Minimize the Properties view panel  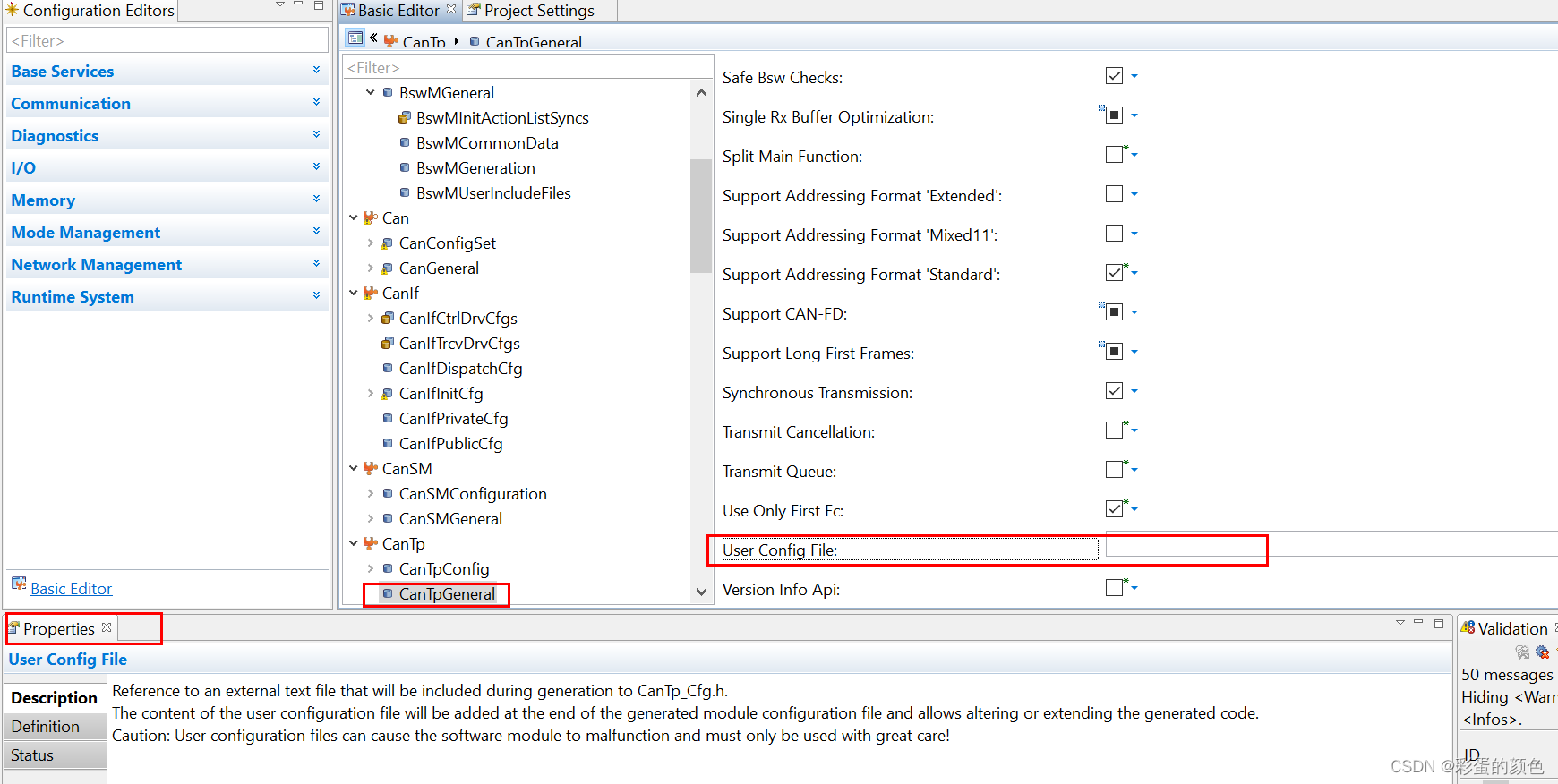click(1418, 622)
